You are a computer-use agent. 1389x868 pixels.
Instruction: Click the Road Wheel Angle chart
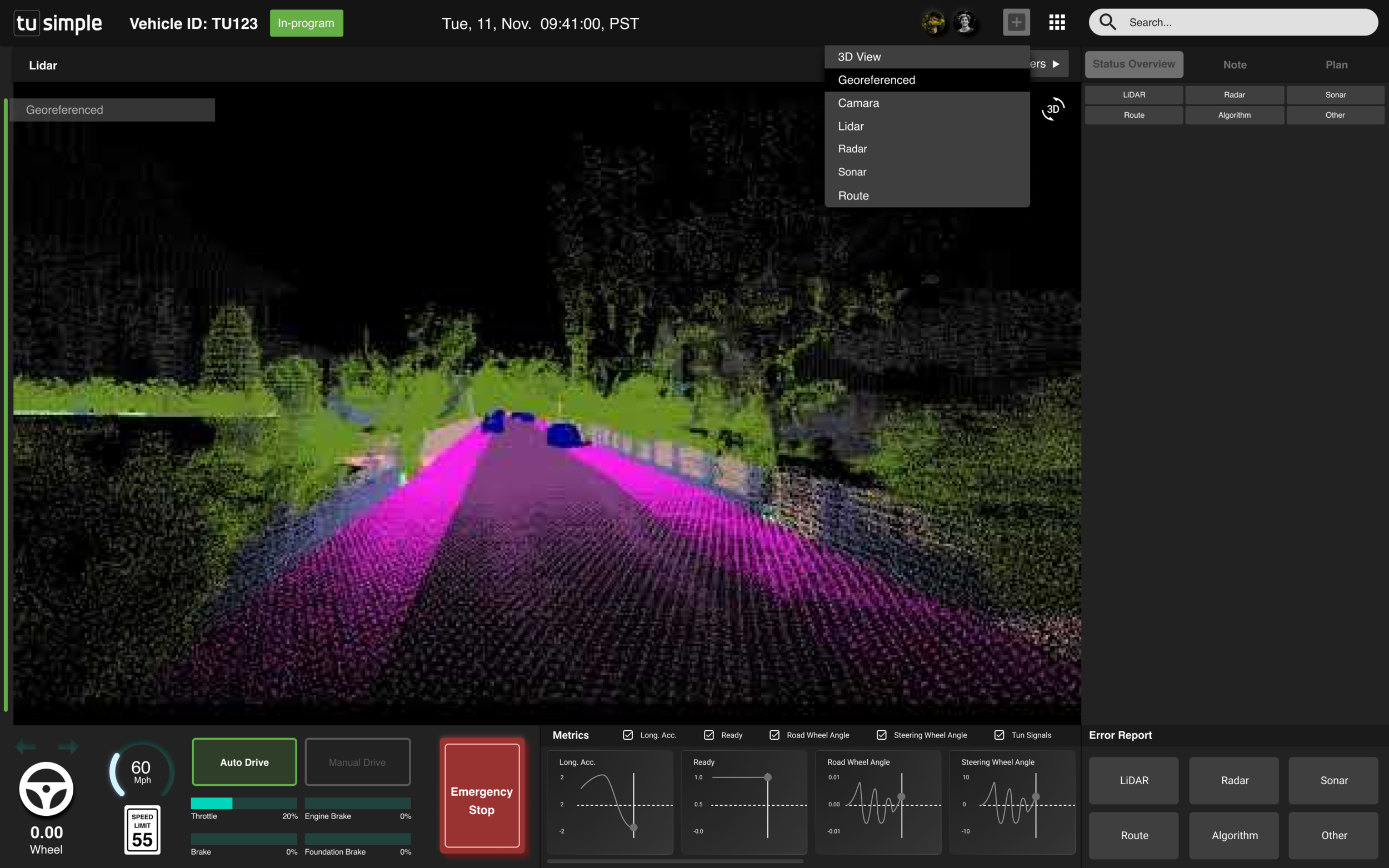pyautogui.click(x=878, y=802)
